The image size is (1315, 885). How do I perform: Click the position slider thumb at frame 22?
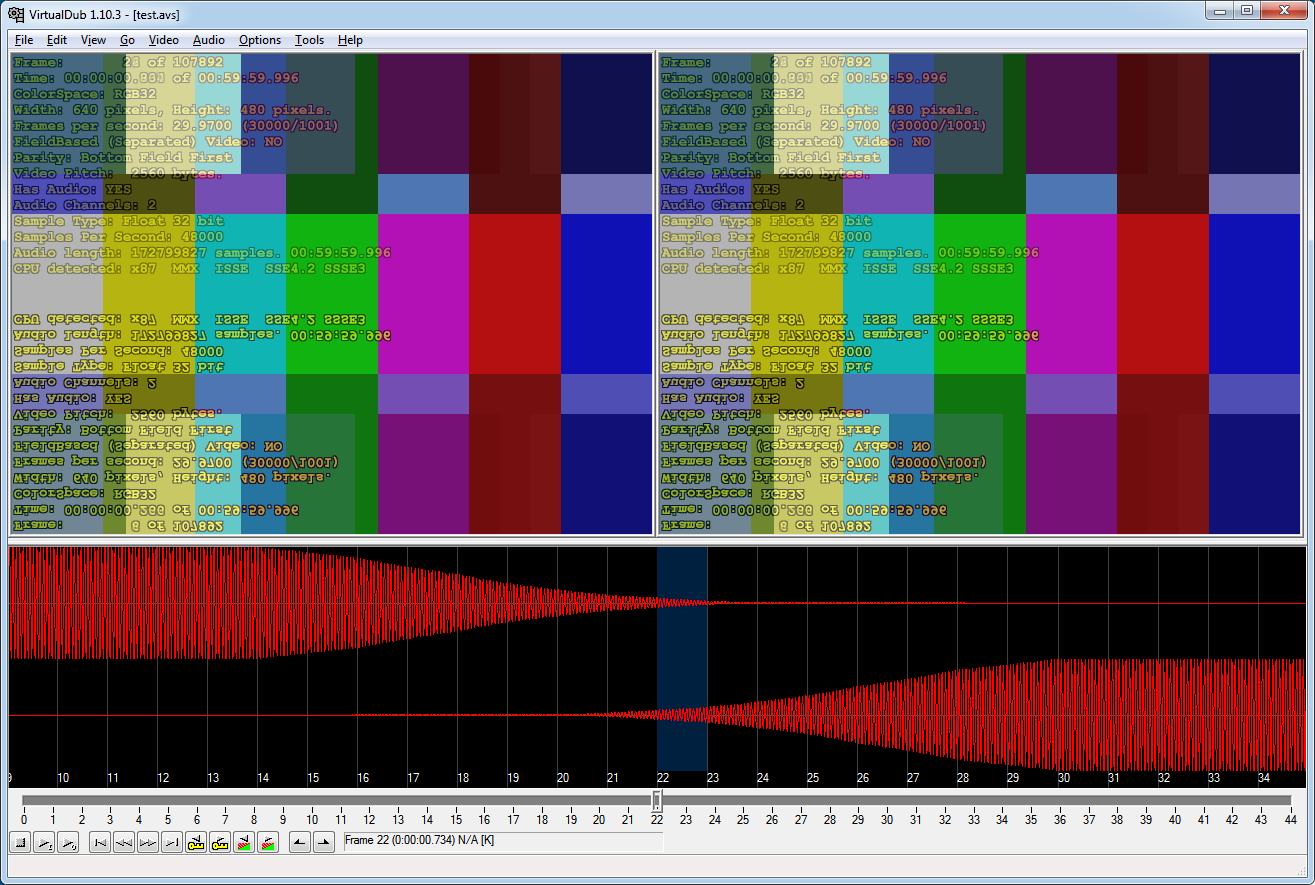tap(657, 800)
